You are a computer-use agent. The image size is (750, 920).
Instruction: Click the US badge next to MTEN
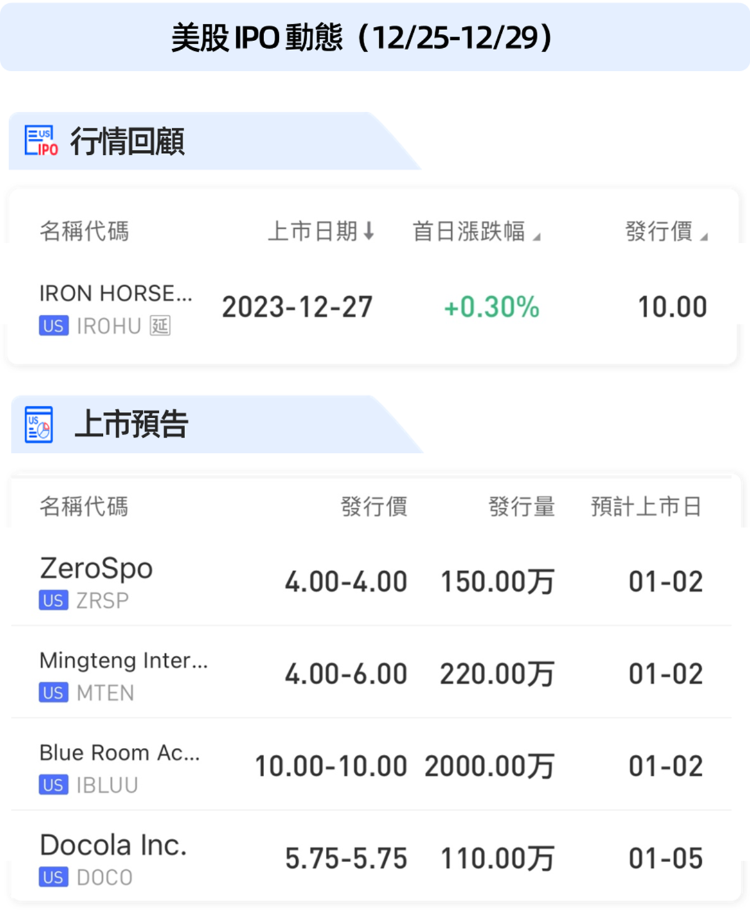(x=54, y=692)
